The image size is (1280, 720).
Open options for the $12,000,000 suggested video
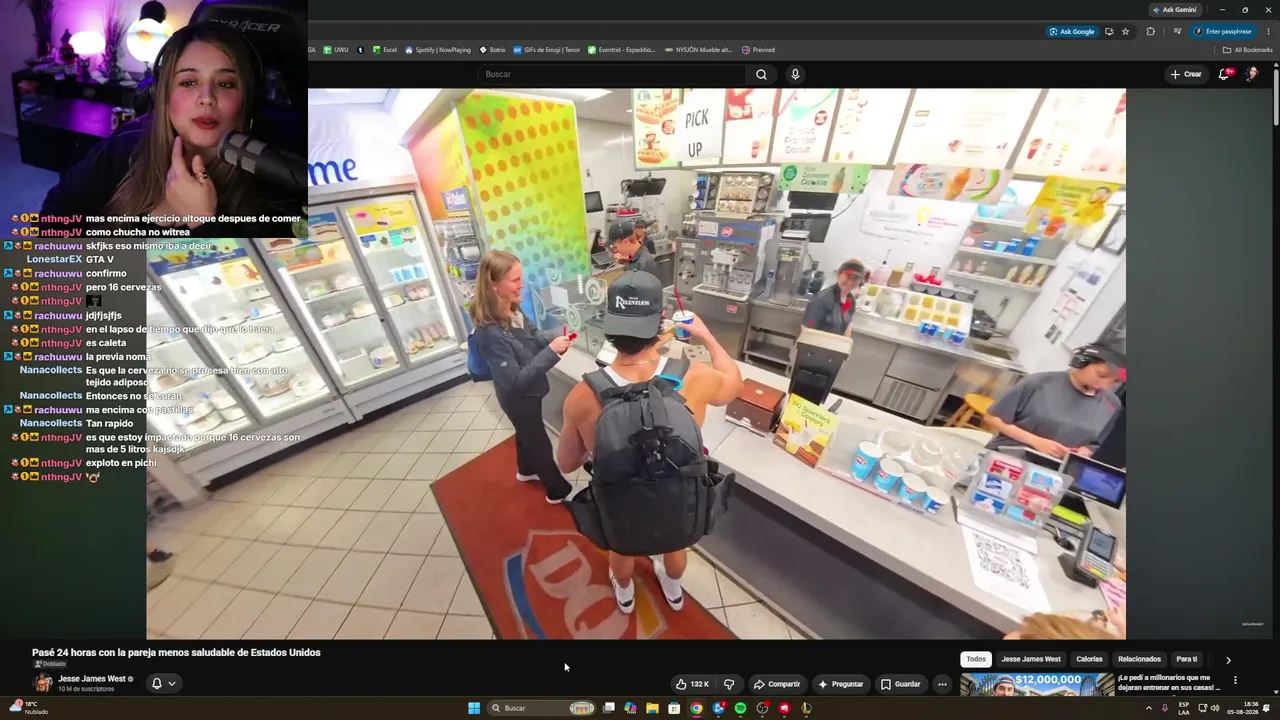click(1235, 680)
